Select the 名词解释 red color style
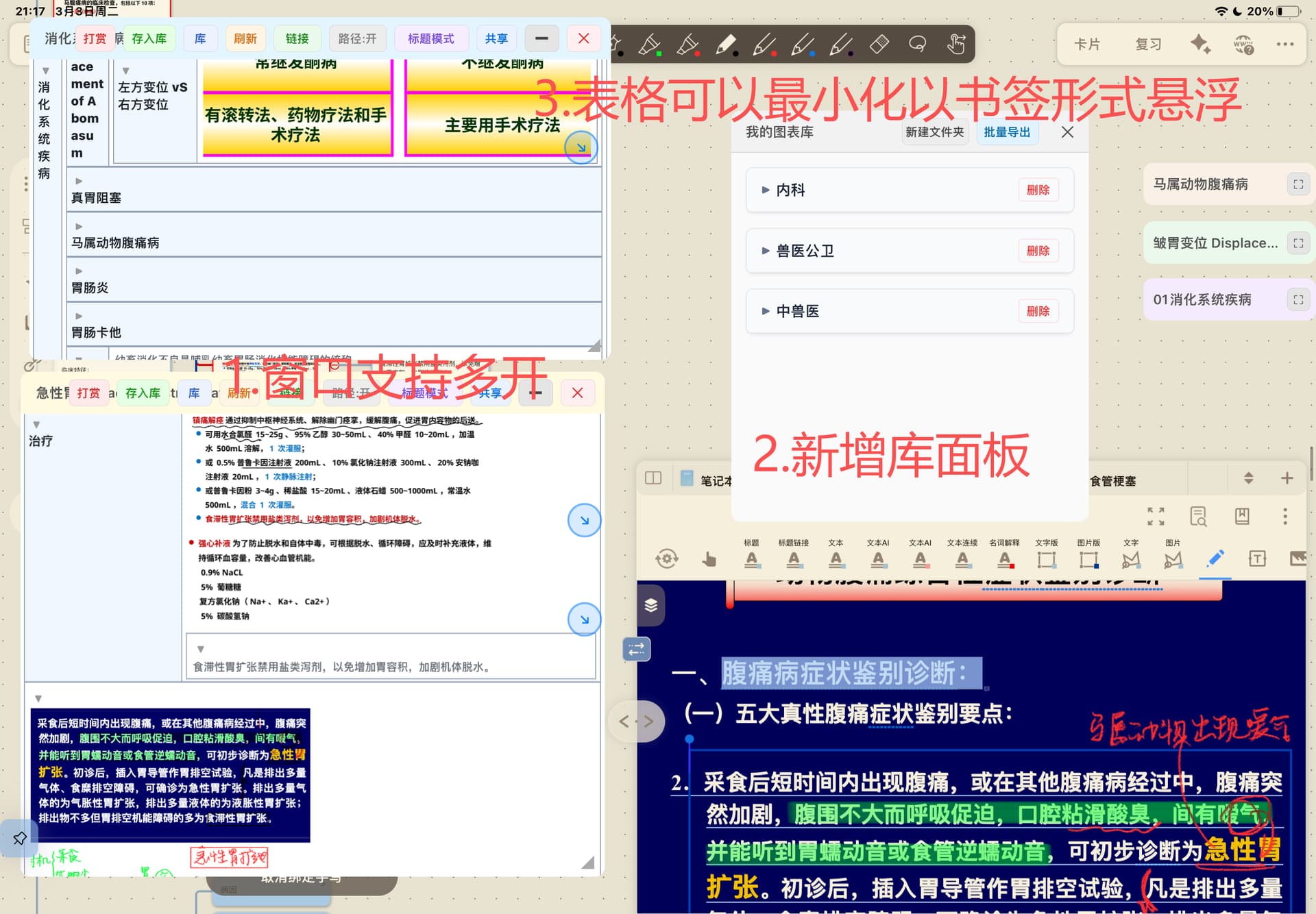Screen dimensions: 1316x914 point(1004,559)
